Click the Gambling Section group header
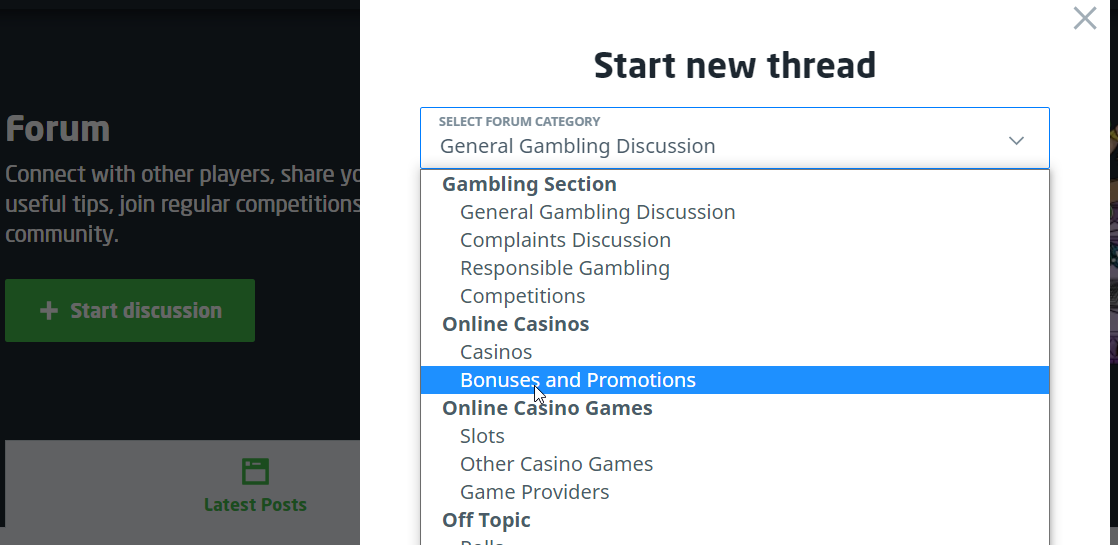 529,184
